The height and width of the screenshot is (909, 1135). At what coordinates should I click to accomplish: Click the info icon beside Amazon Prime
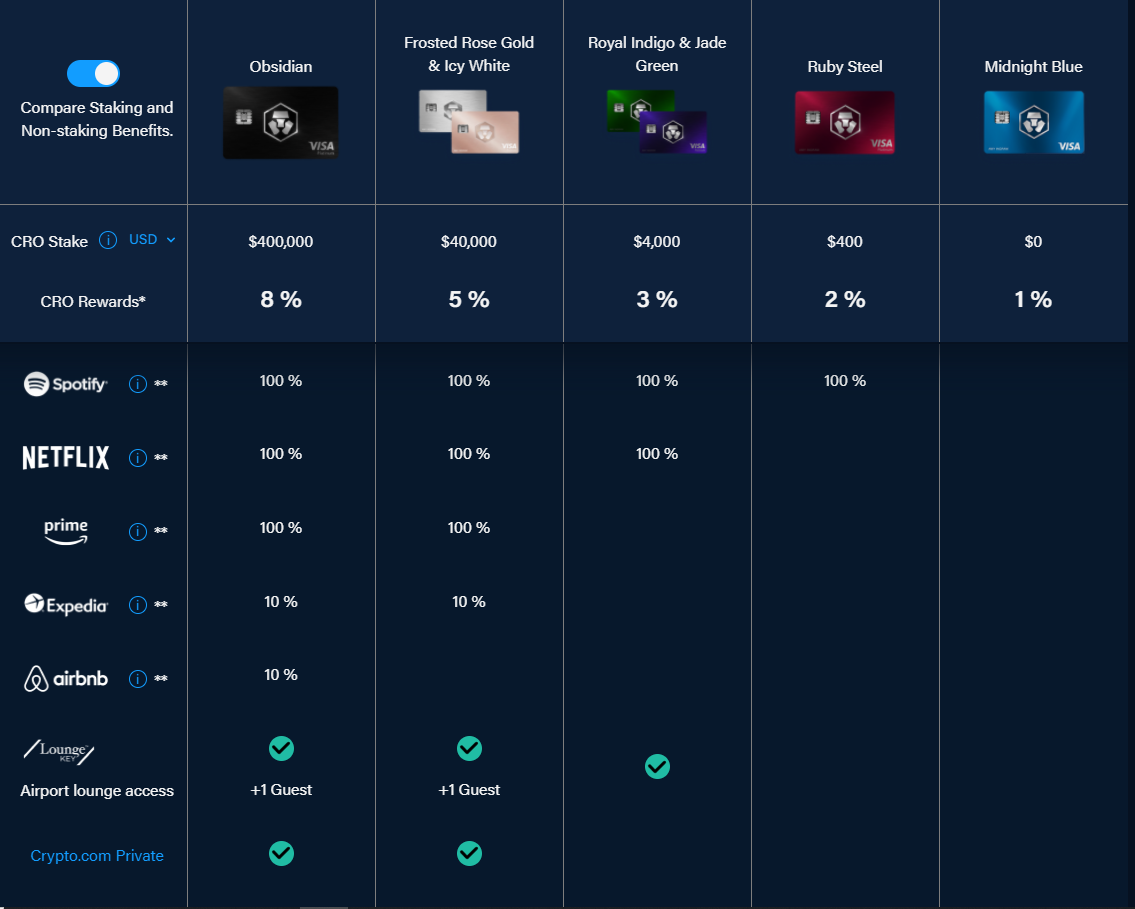[138, 531]
